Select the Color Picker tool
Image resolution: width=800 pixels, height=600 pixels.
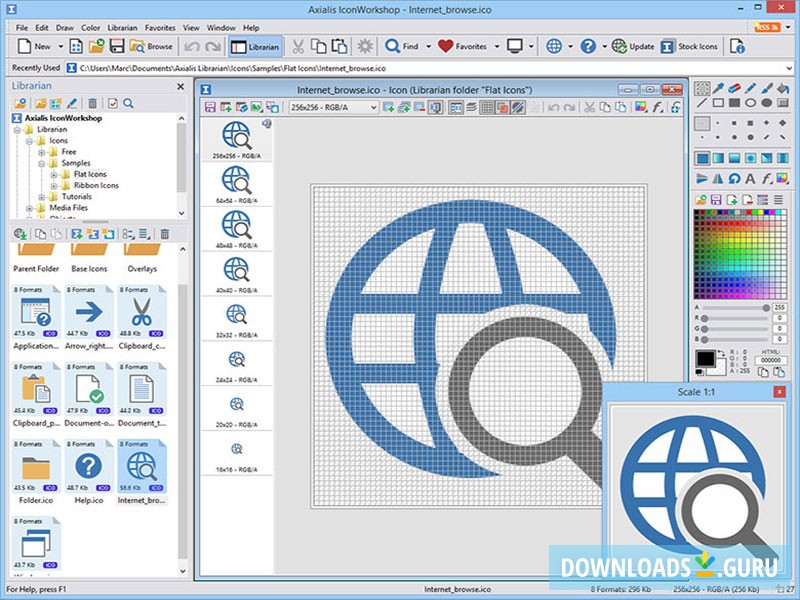coord(717,88)
